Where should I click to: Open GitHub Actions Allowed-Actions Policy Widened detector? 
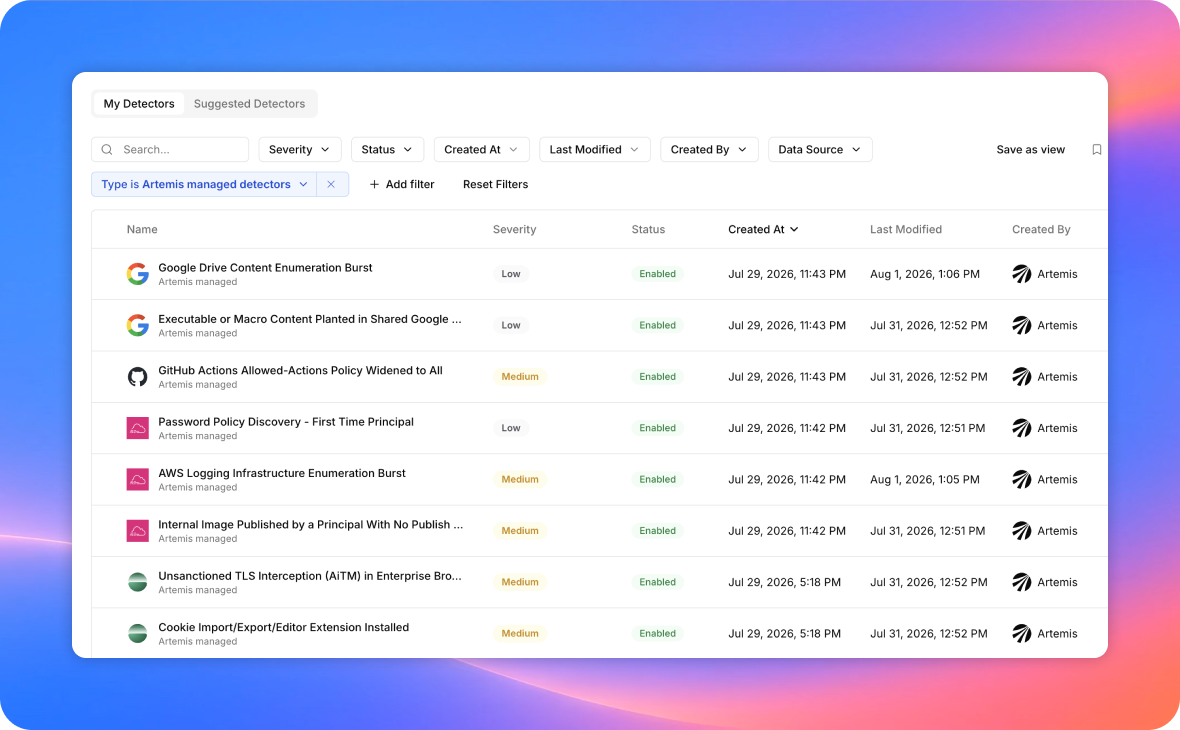point(300,370)
